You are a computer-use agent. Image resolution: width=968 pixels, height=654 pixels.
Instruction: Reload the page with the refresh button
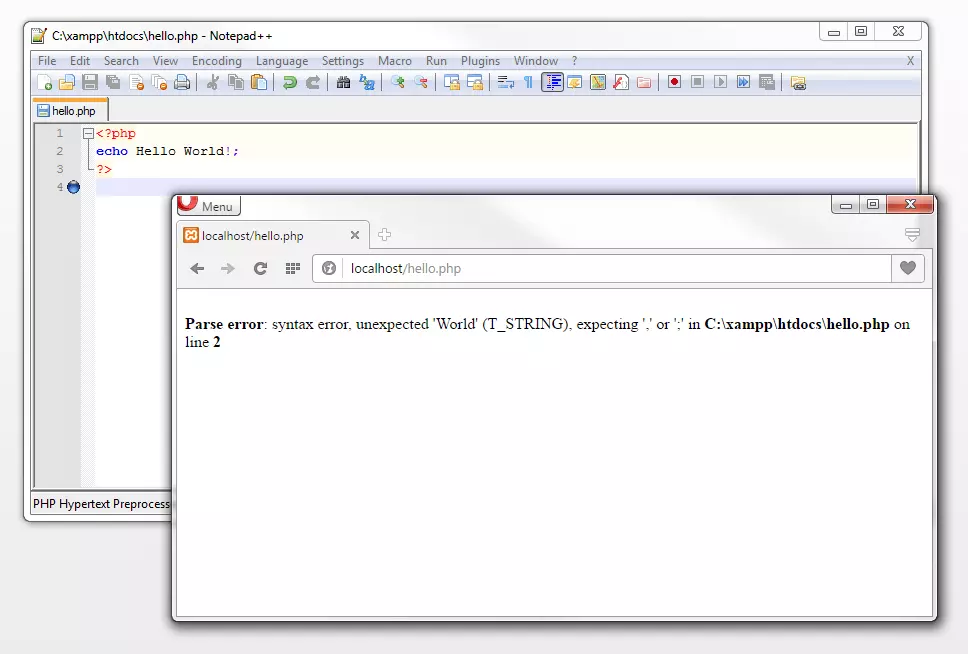pos(259,268)
